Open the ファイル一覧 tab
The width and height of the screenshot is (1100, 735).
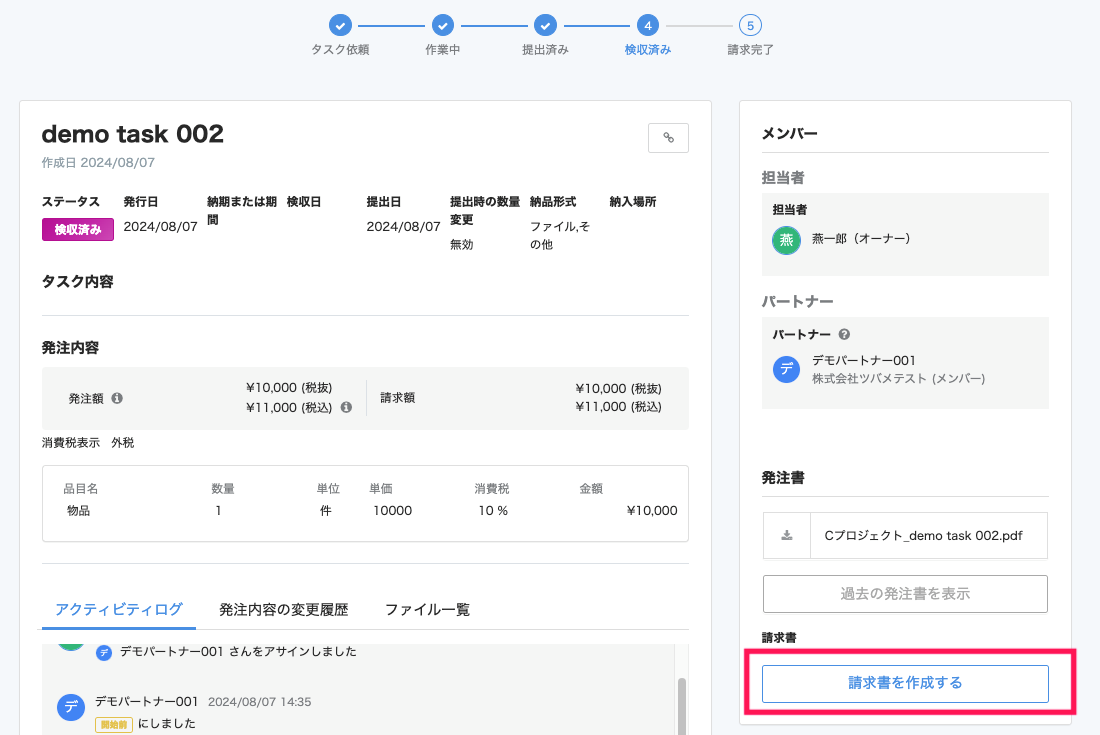coord(427,609)
